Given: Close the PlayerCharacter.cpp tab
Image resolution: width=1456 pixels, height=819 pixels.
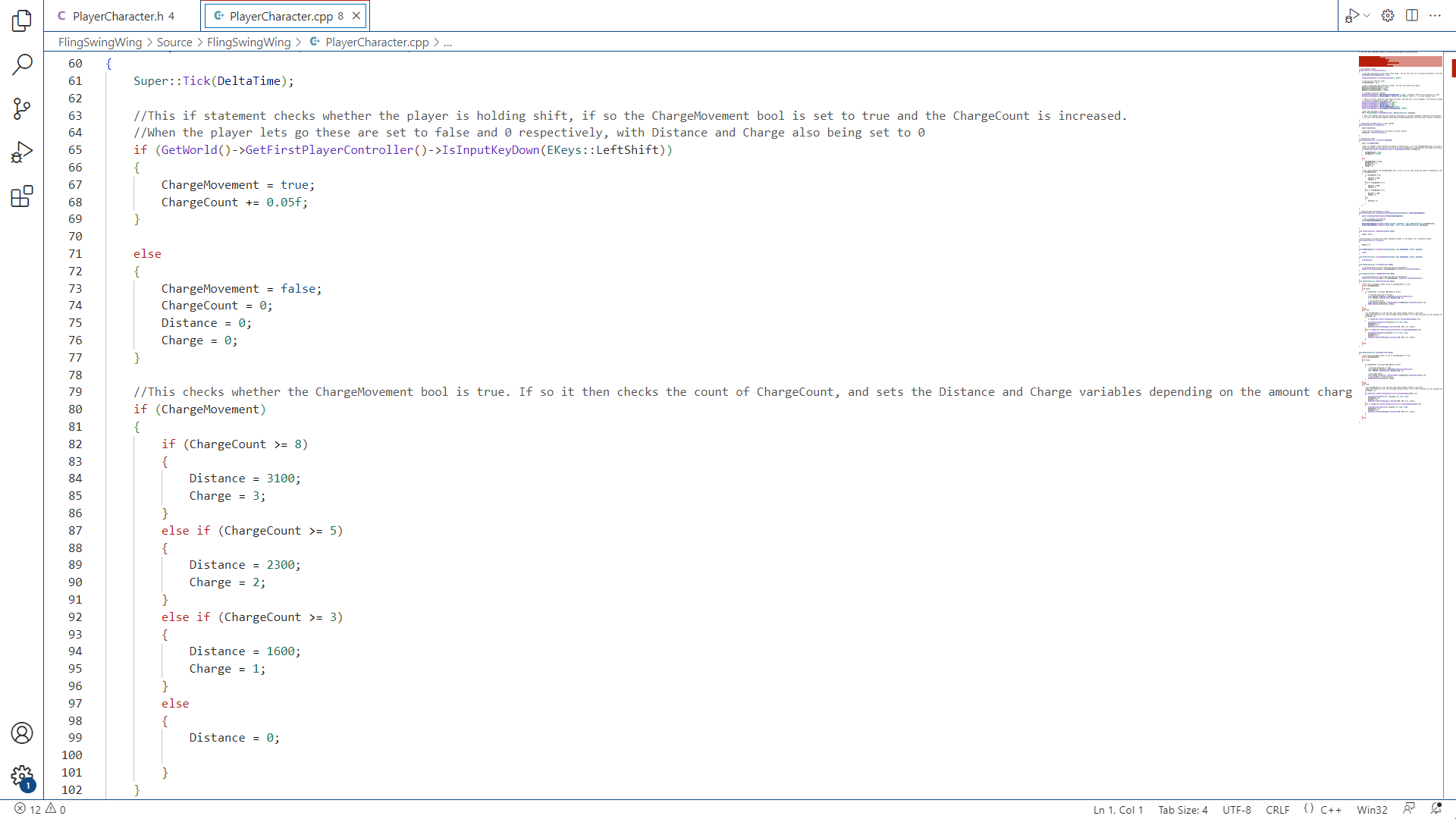Looking at the screenshot, I should (x=356, y=16).
